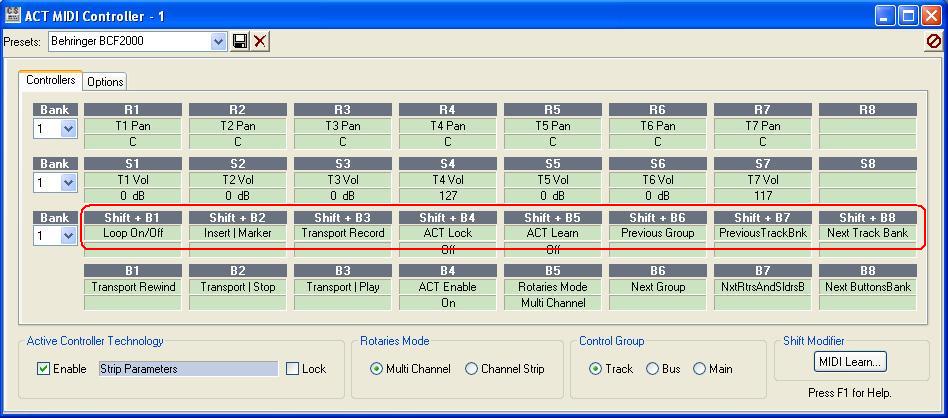Click the Loop On/Off cell
948x418 pixels.
point(132,233)
